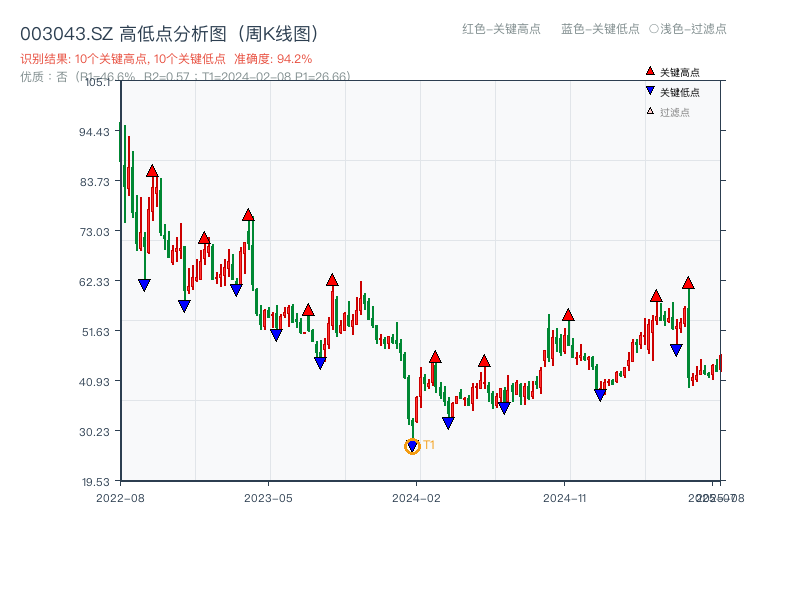Click the 2023-05 x-axis date label
Screen dimensions: 800x600
point(269,497)
